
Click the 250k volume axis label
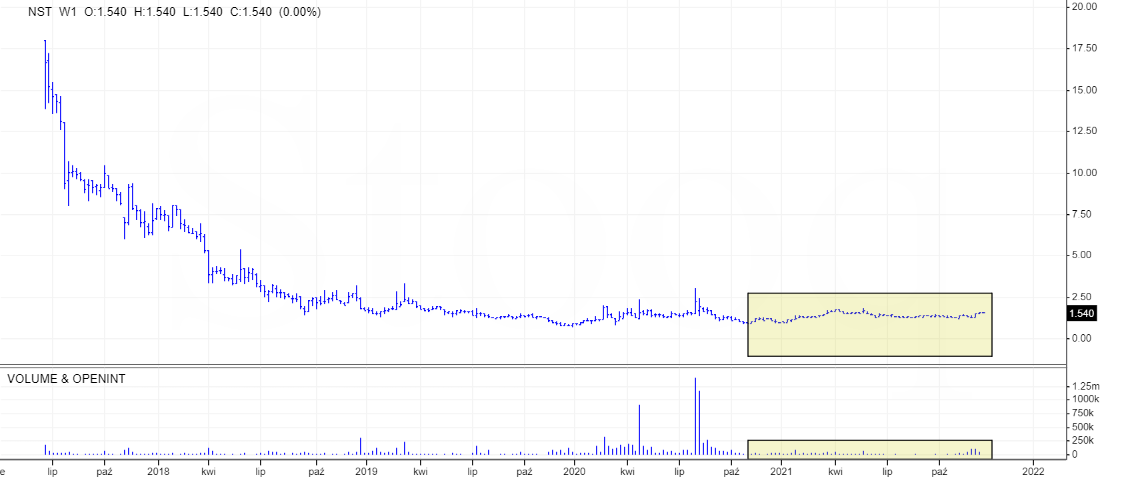(x=1085, y=440)
